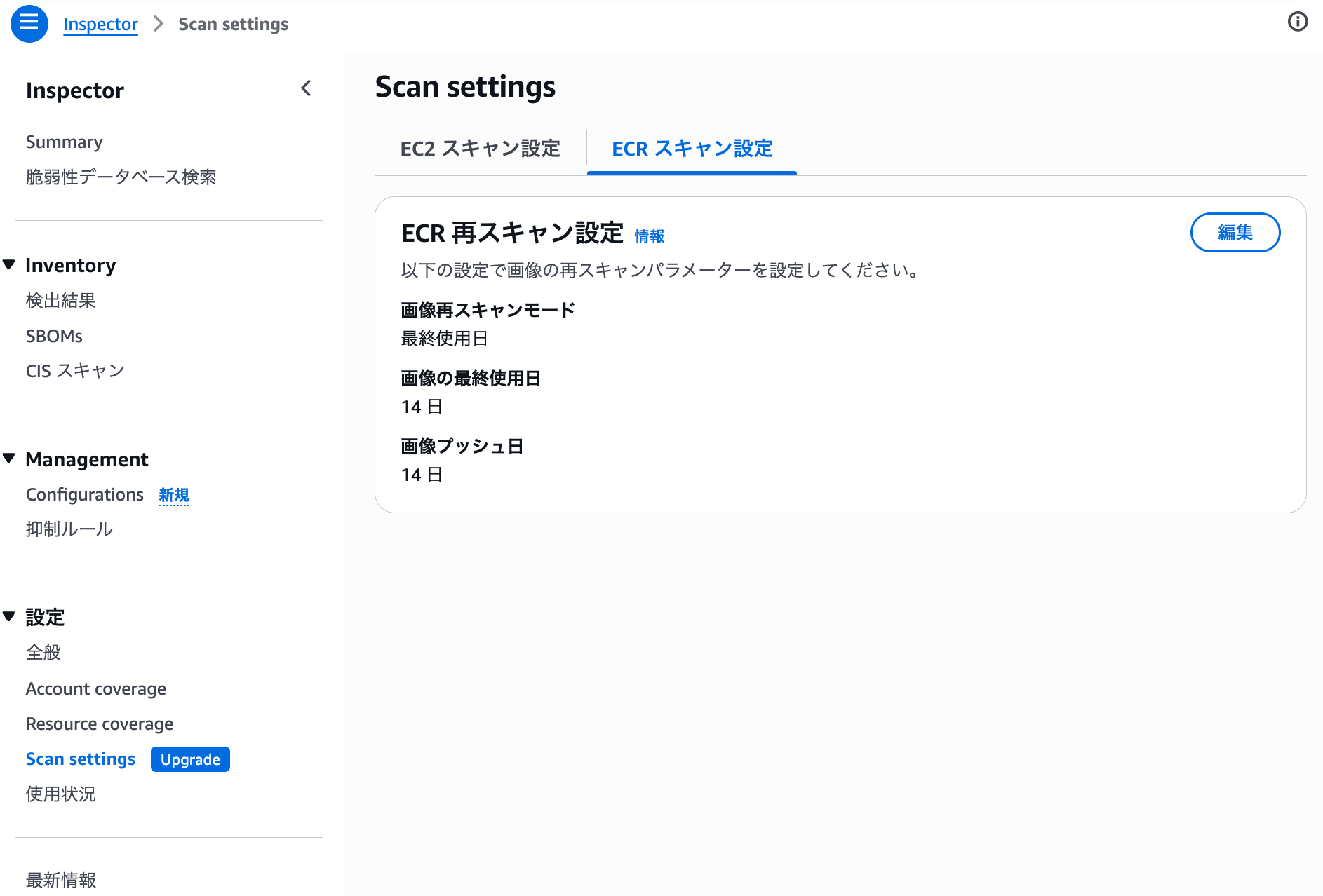Open Configurations under Management
Screen dimensions: 1323x896
click(85, 495)
